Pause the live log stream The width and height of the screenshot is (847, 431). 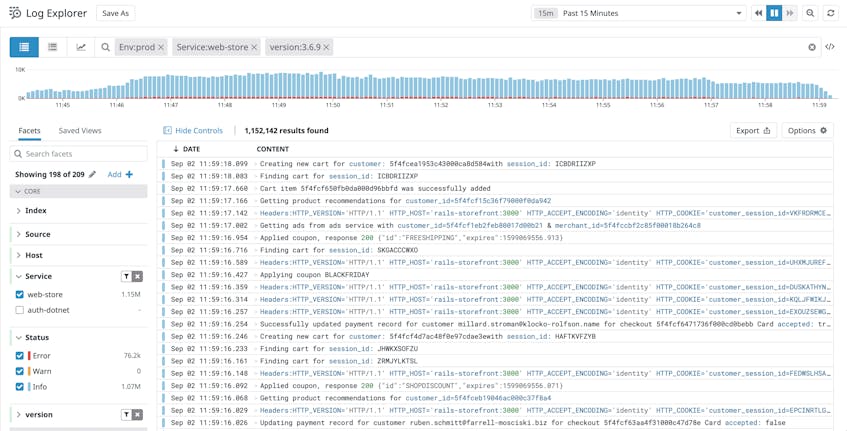pos(774,13)
